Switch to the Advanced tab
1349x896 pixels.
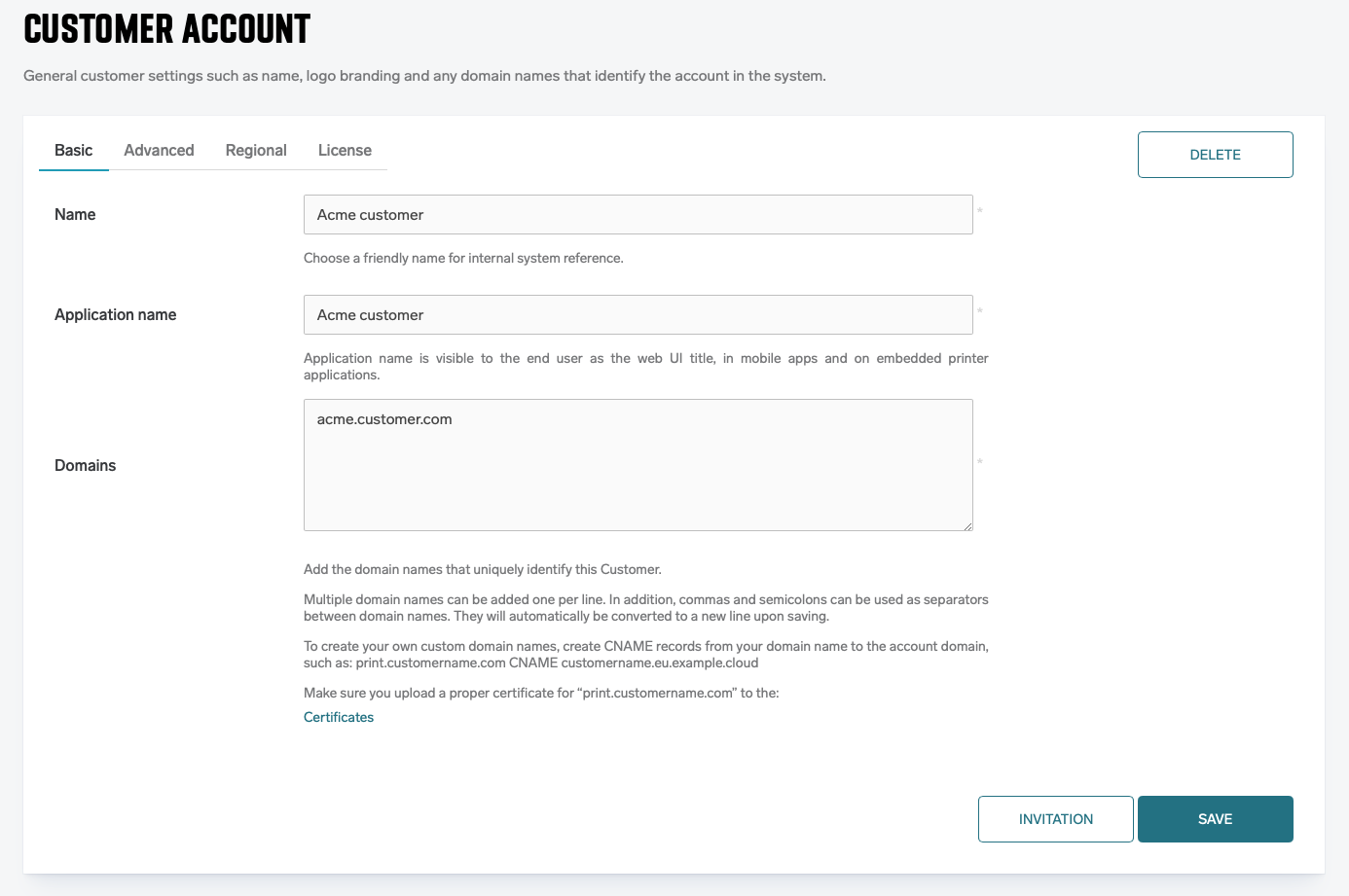tap(159, 151)
